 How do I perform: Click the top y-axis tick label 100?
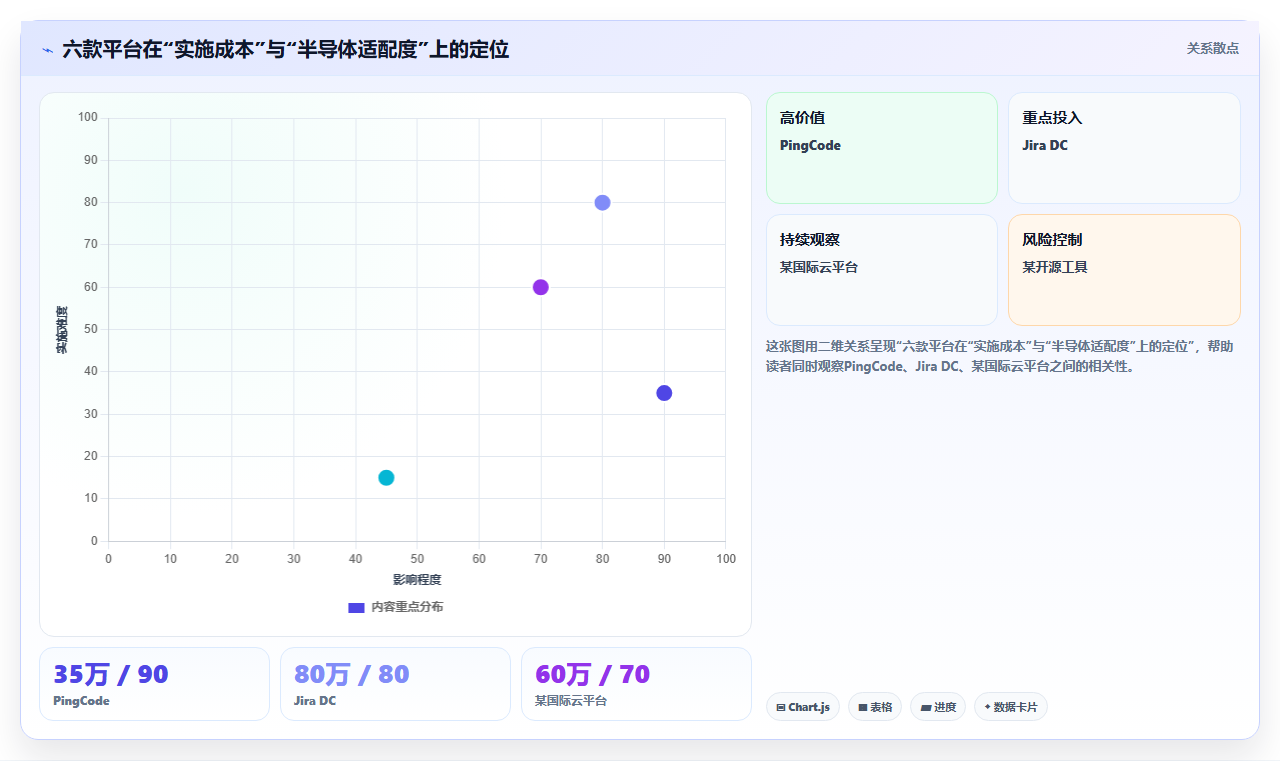[87, 118]
